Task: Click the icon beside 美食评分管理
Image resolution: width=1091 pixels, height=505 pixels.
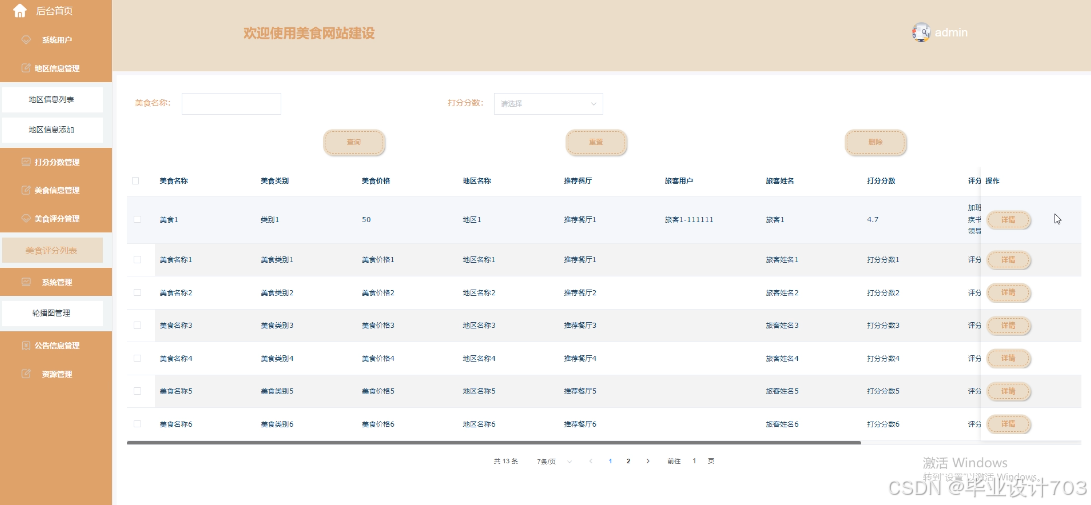Action: coord(26,218)
